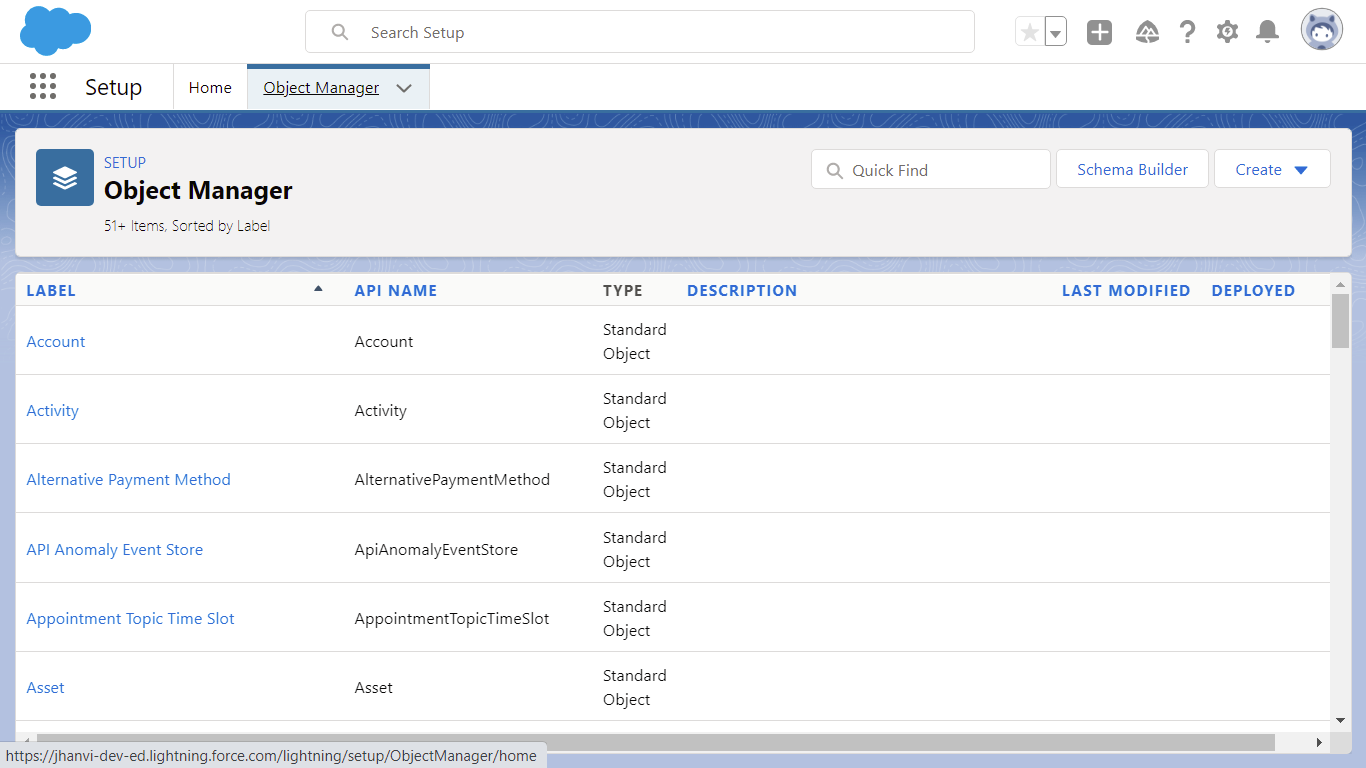The height and width of the screenshot is (768, 1366).
Task: Select the Object Manager tab
Action: 321,88
